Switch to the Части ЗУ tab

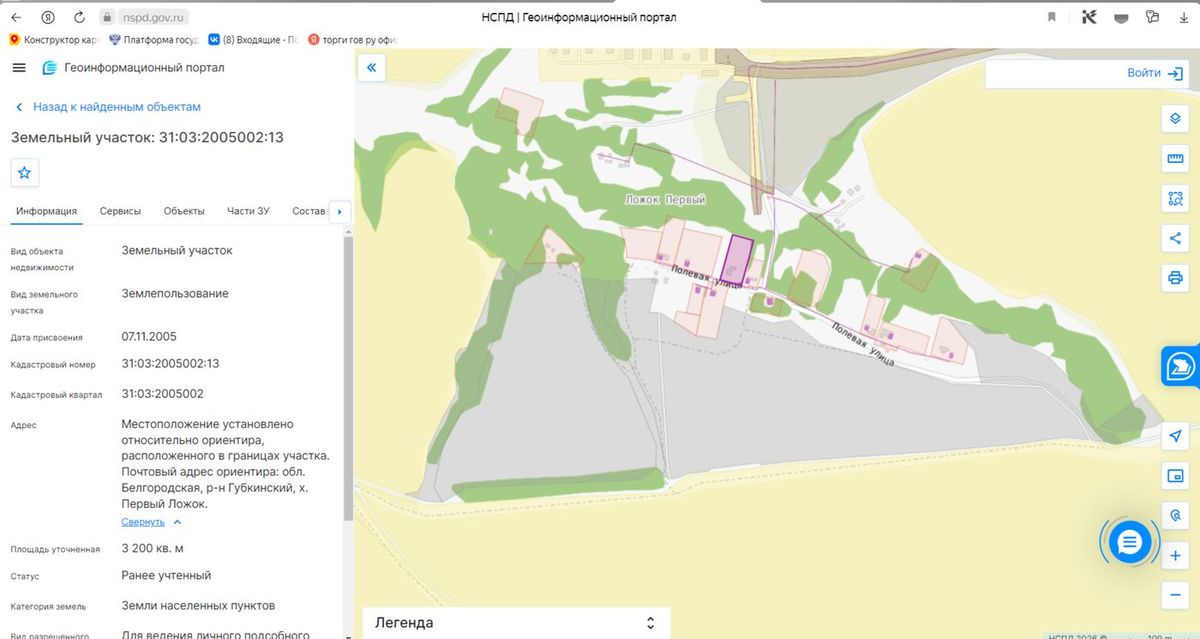248,211
